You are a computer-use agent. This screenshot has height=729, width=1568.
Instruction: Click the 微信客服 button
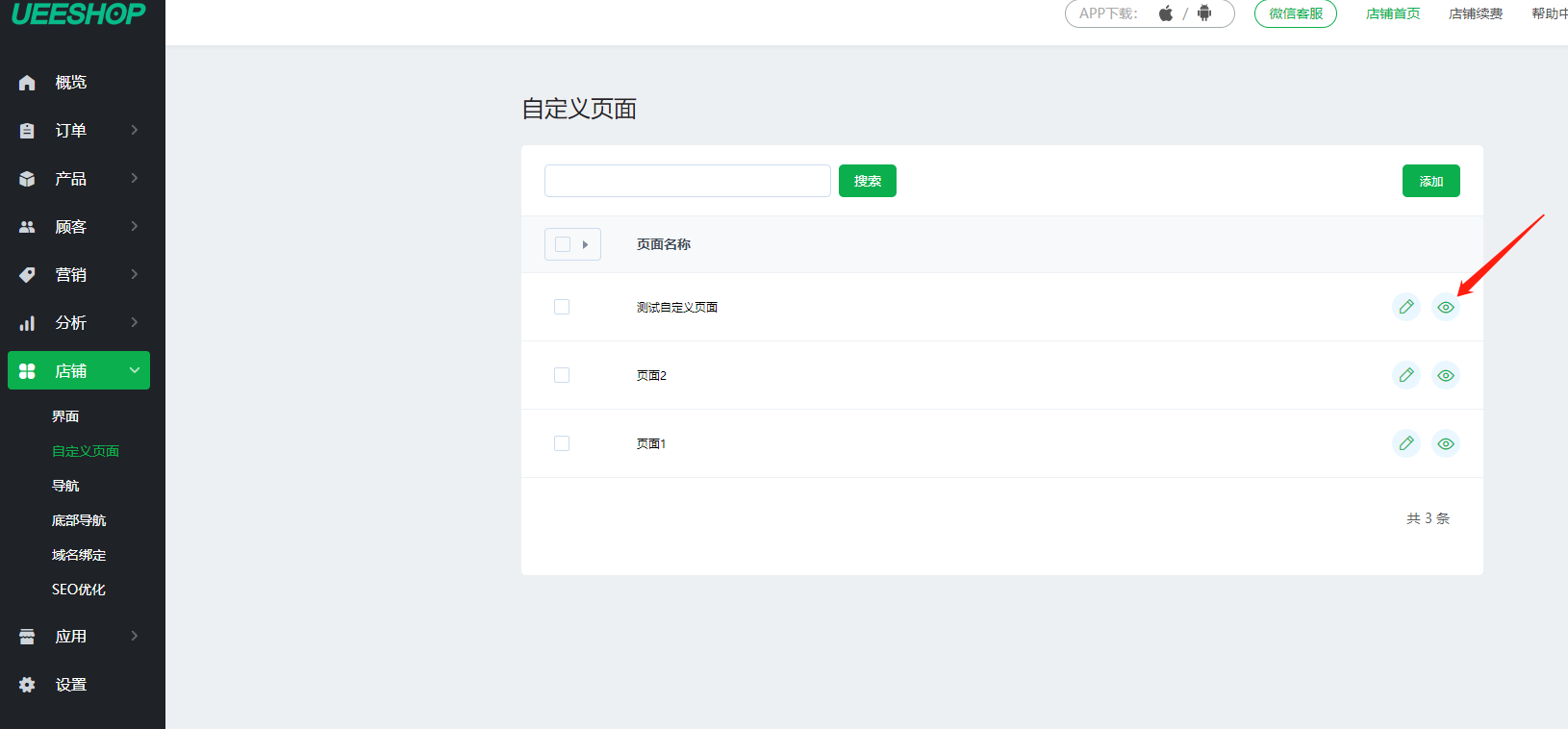tap(1295, 13)
